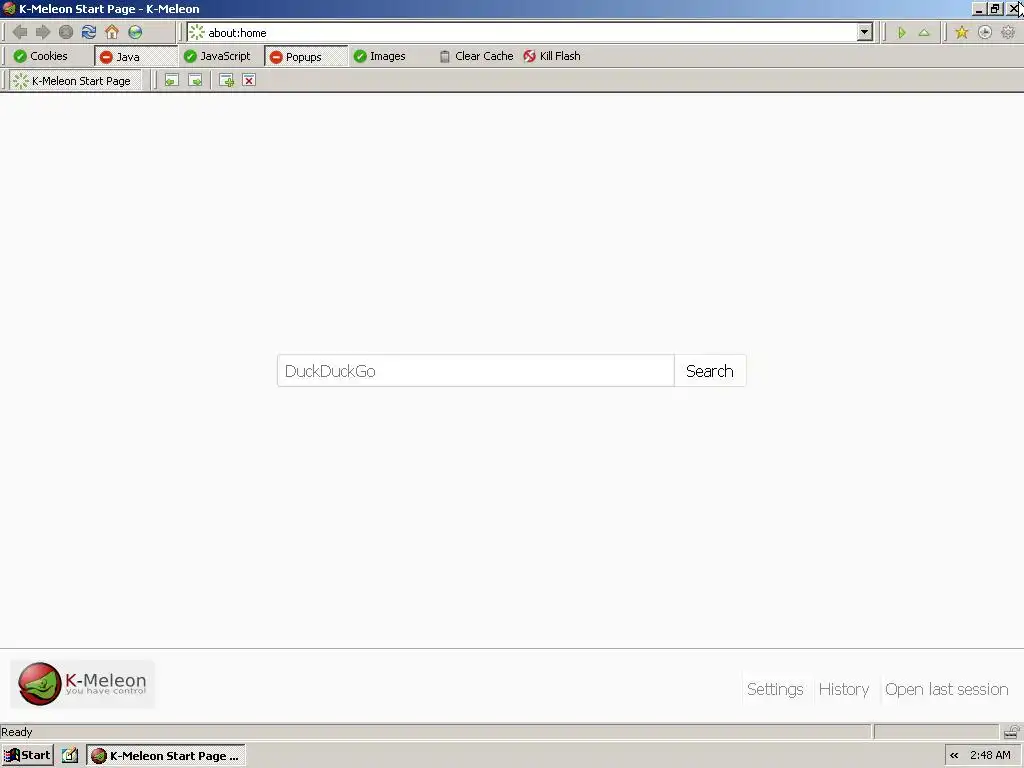This screenshot has height=768, width=1024.
Task: Click the security lock icon in status bar
Action: tap(1012, 731)
